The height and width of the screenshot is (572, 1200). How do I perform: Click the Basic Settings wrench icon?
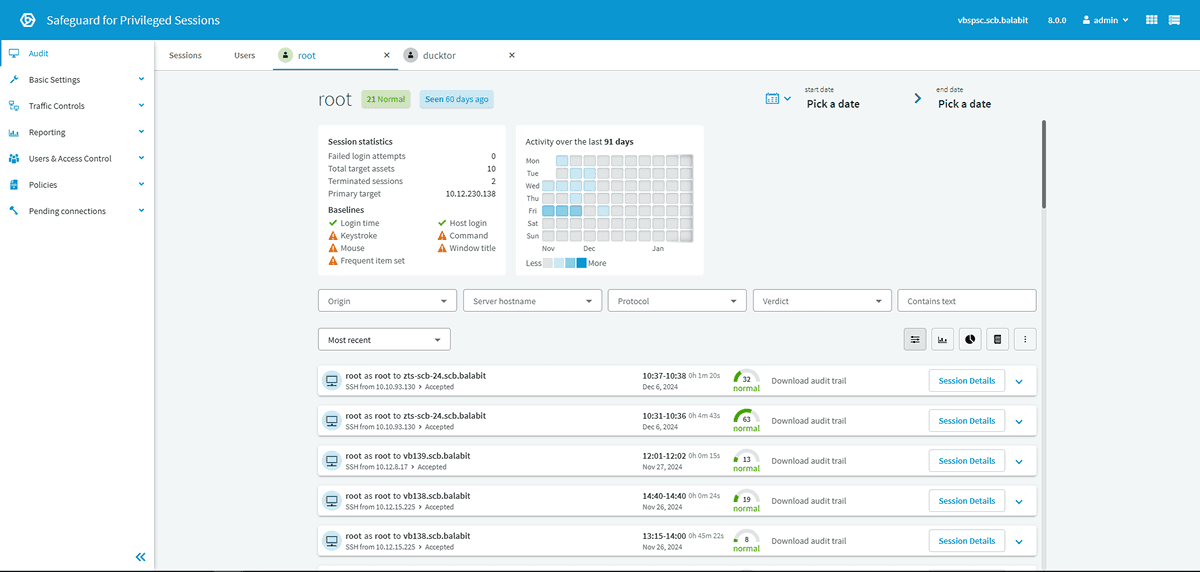tap(13, 80)
